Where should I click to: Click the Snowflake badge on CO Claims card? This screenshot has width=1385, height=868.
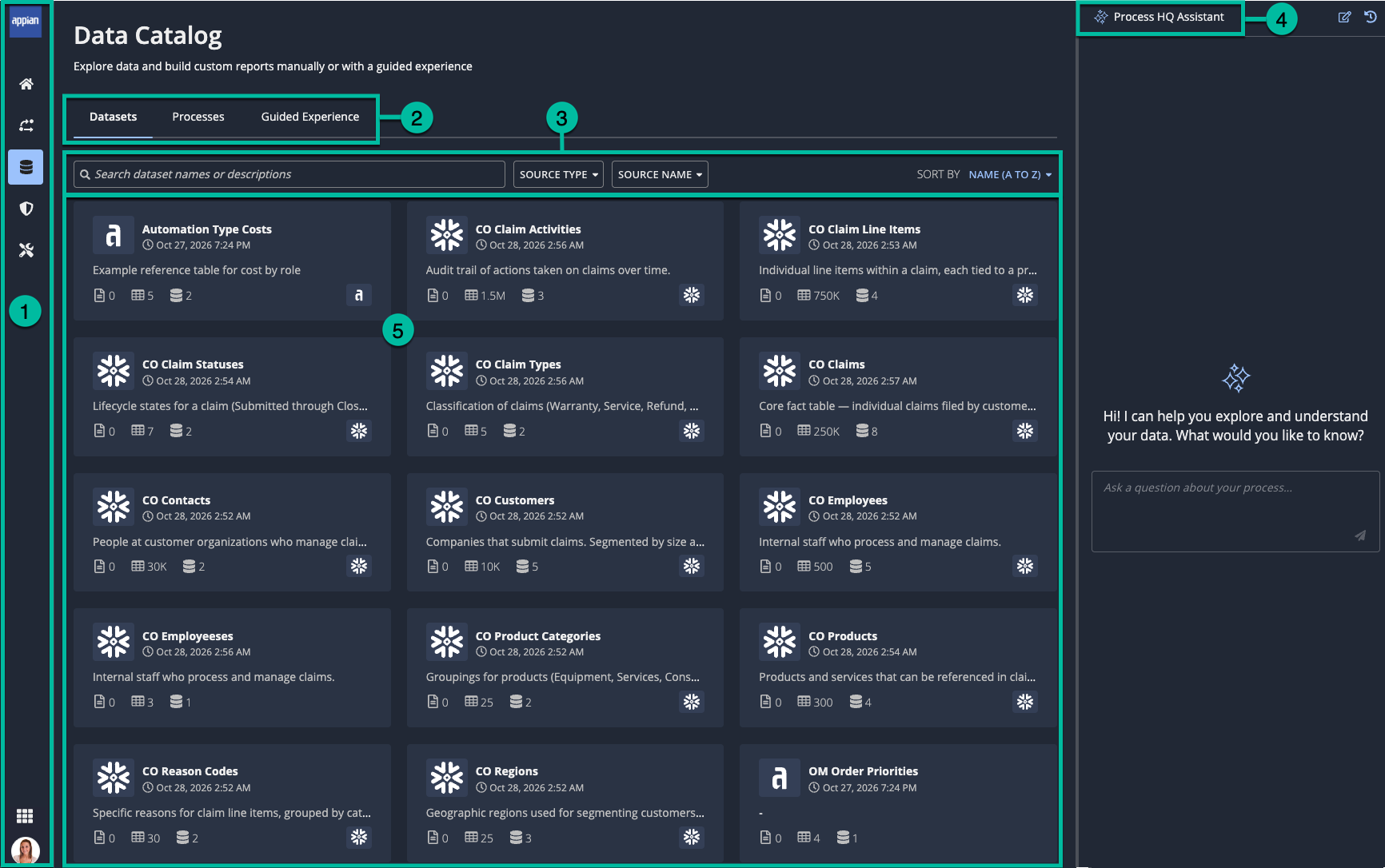[1025, 431]
